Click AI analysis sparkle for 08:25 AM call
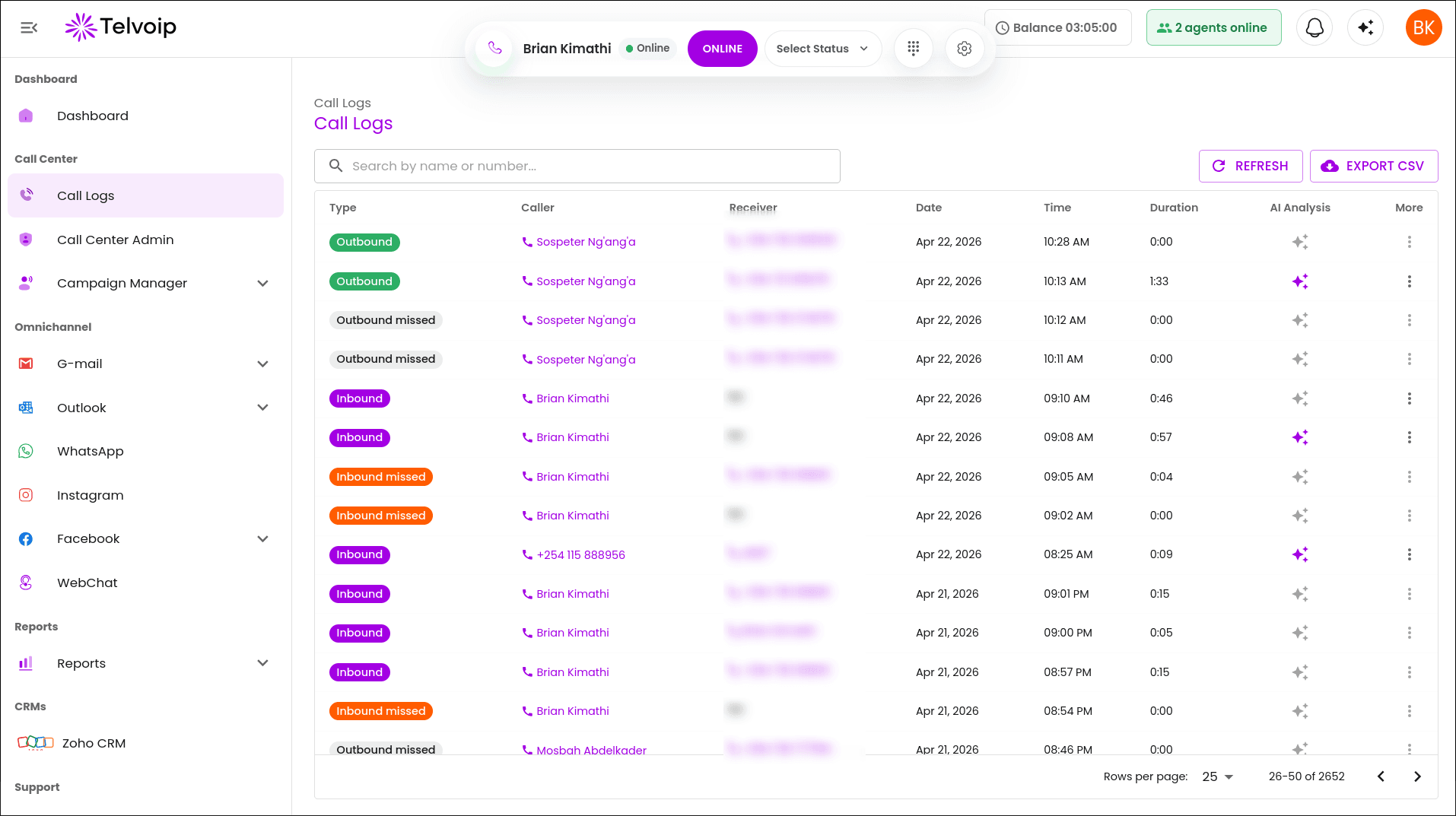 point(1300,554)
